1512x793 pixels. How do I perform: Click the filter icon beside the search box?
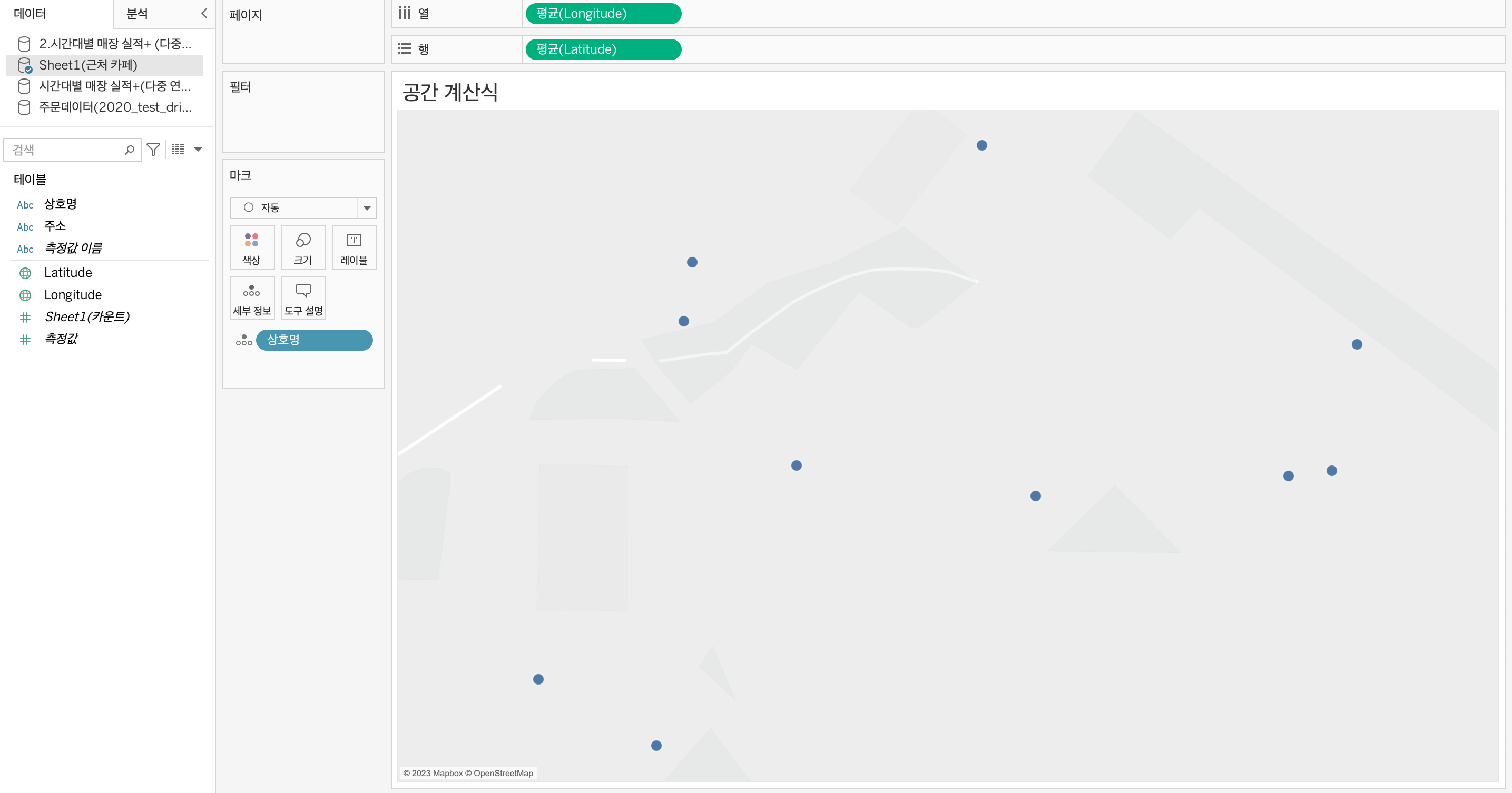coord(153,150)
